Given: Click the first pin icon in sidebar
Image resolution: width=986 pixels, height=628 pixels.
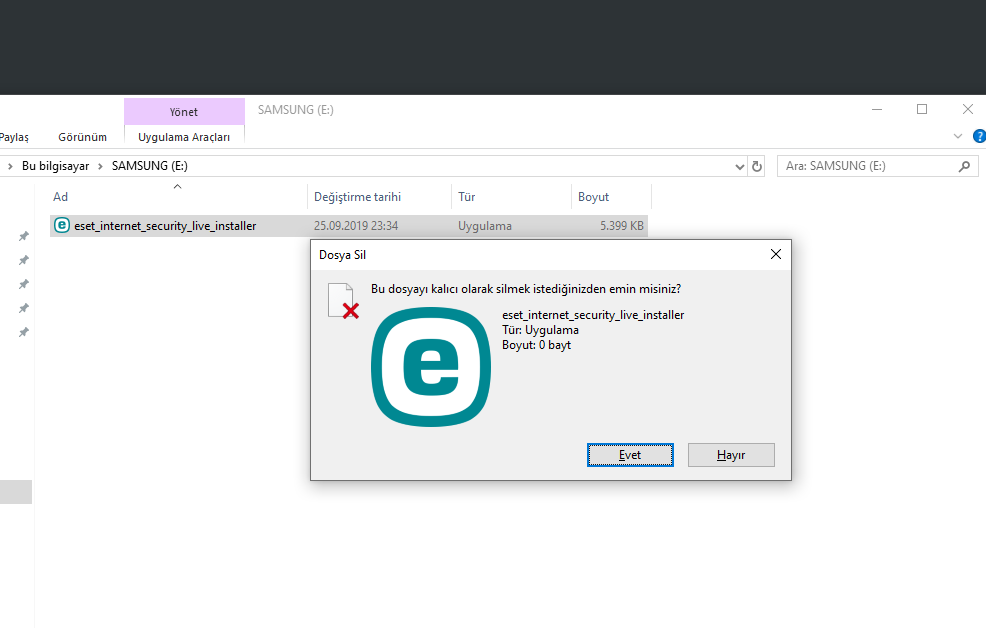Looking at the screenshot, I should pos(24,236).
